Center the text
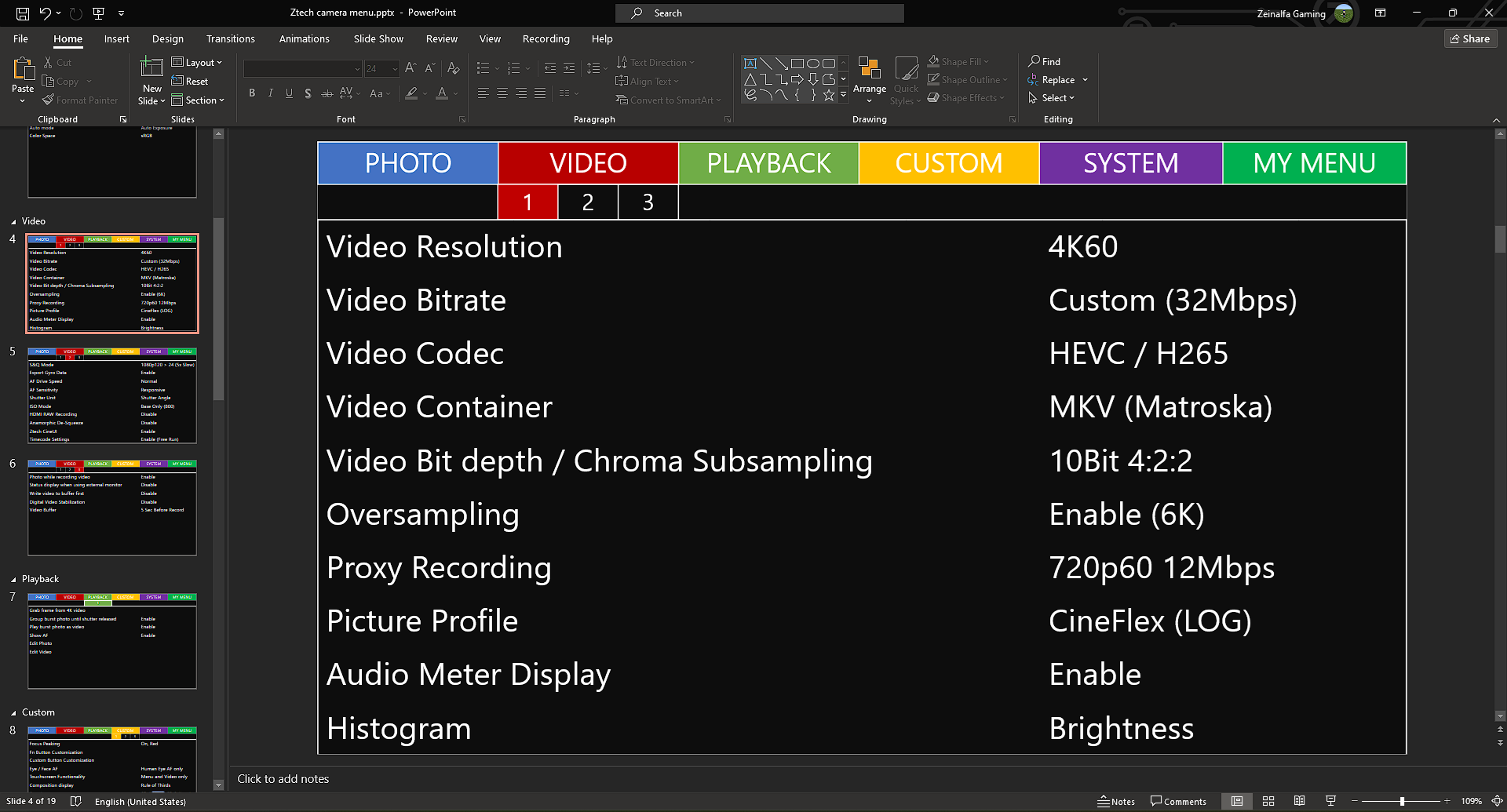Screen dimensions: 1507x812 [502, 93]
